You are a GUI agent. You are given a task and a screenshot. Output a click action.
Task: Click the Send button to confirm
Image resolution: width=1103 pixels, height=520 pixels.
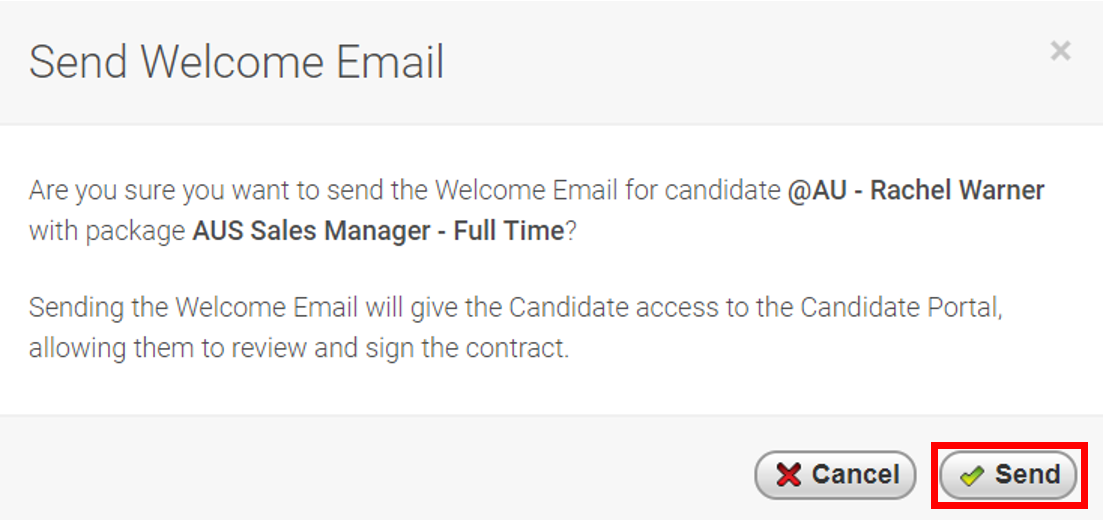1008,475
